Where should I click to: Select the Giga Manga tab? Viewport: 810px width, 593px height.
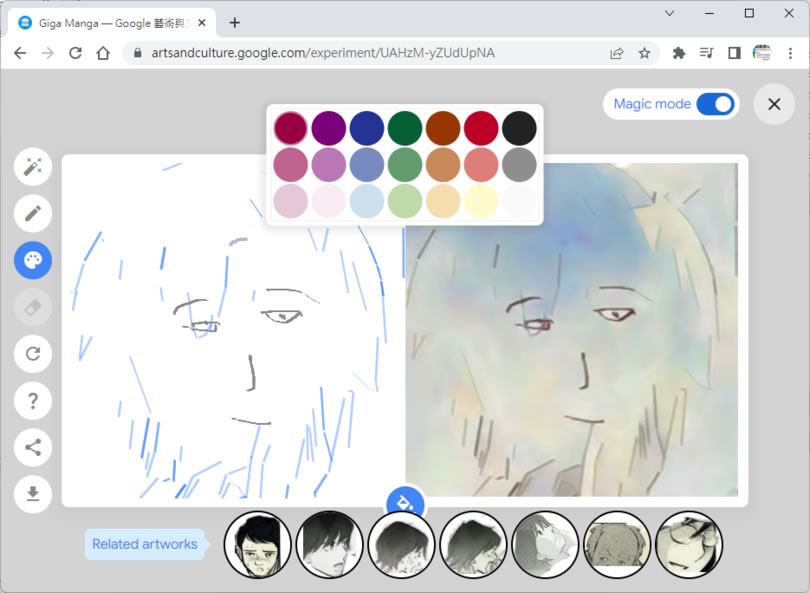click(111, 23)
